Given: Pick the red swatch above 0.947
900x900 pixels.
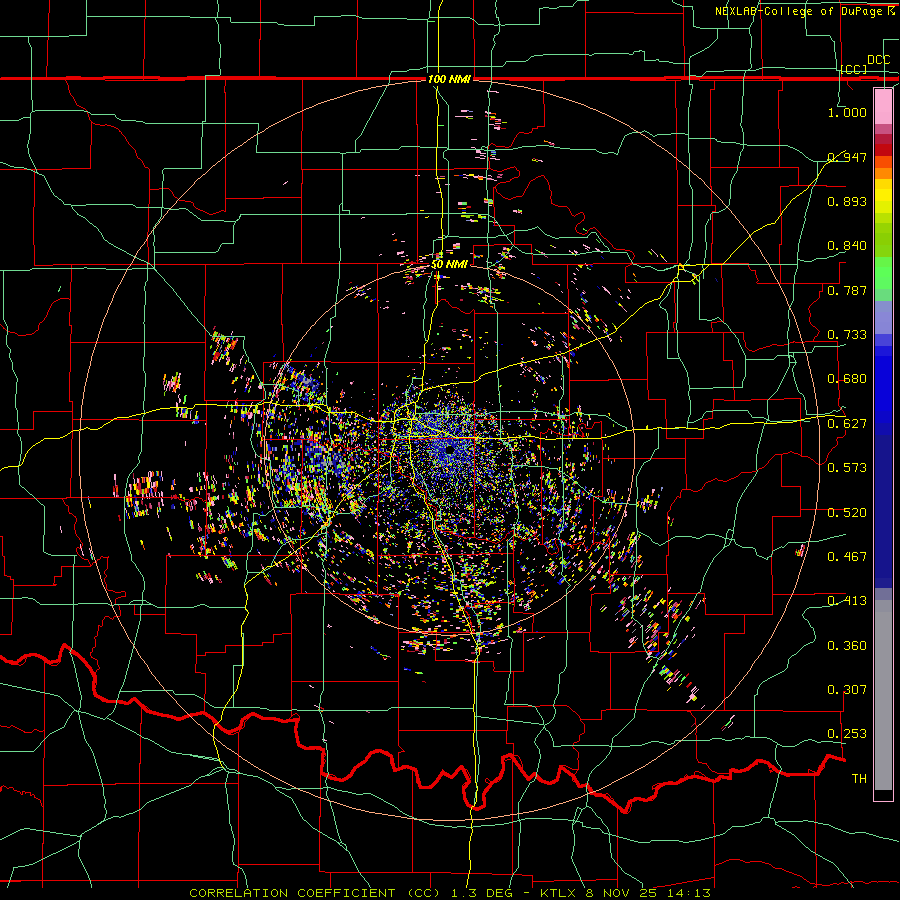Looking at the screenshot, I should (883, 149).
